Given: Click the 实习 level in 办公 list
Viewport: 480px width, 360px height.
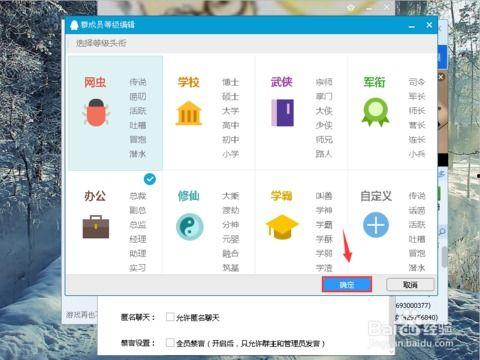Looking at the screenshot, I should [x=138, y=268].
